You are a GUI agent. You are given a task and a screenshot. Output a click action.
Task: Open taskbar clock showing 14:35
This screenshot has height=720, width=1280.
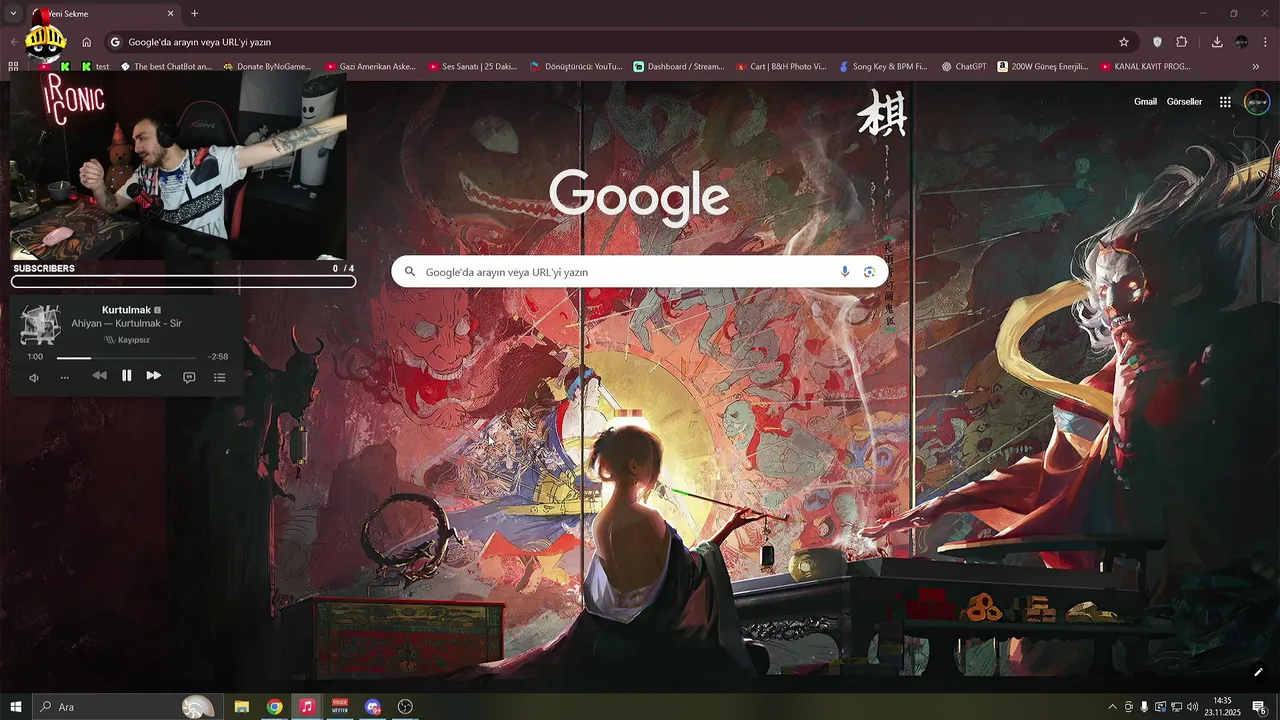click(x=1222, y=707)
